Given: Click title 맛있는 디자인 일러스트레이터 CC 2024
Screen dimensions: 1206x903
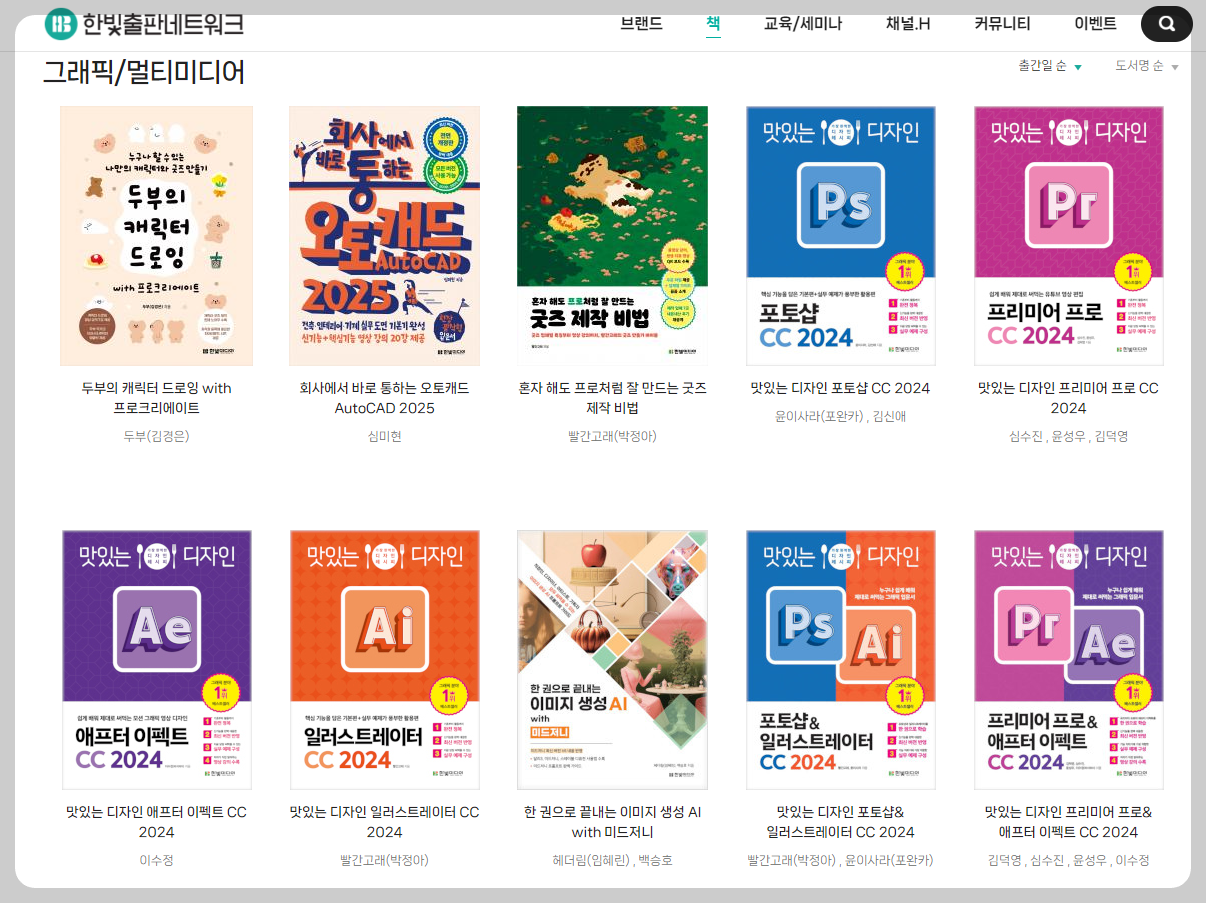Looking at the screenshot, I should coord(384,822).
